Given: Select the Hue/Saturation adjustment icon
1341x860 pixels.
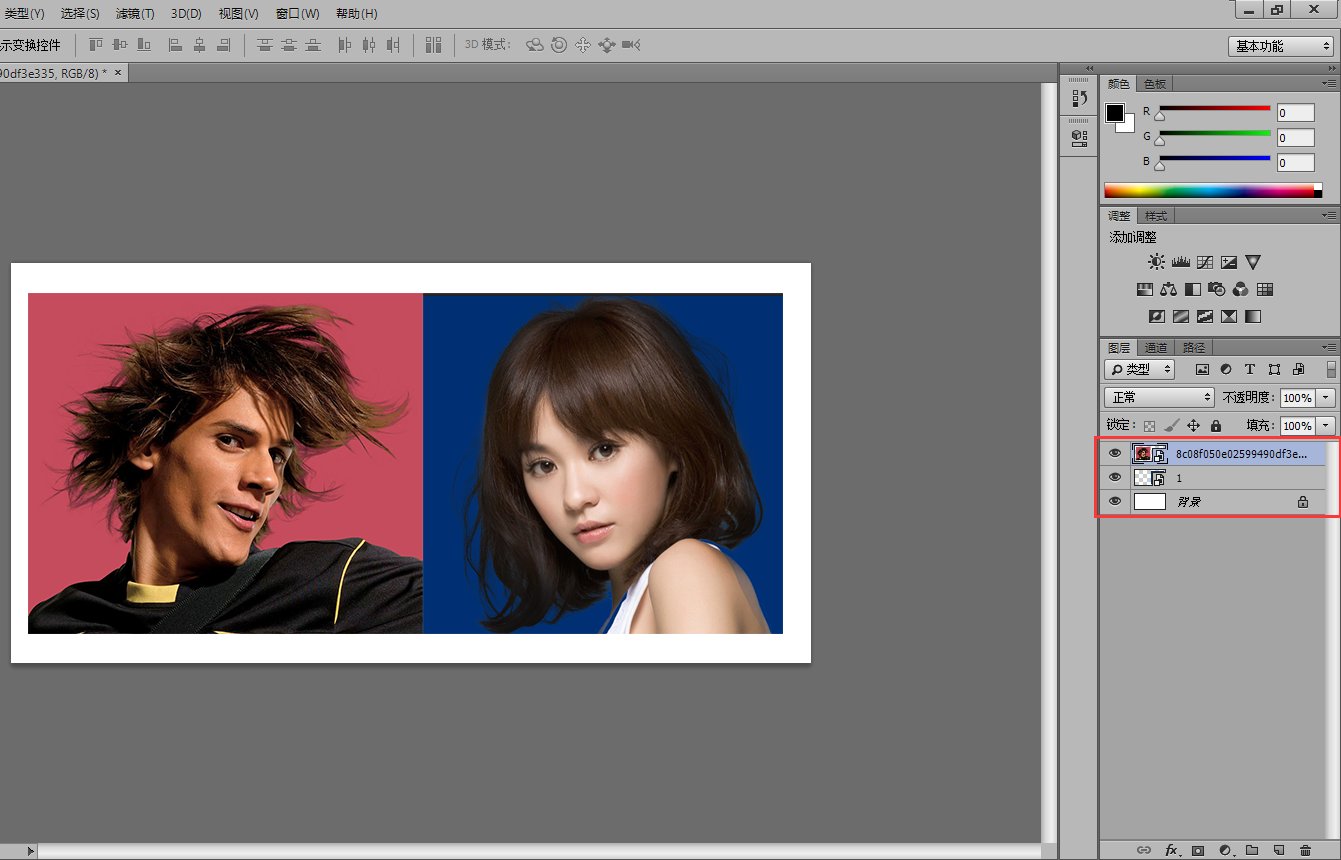Looking at the screenshot, I should tap(1144, 290).
